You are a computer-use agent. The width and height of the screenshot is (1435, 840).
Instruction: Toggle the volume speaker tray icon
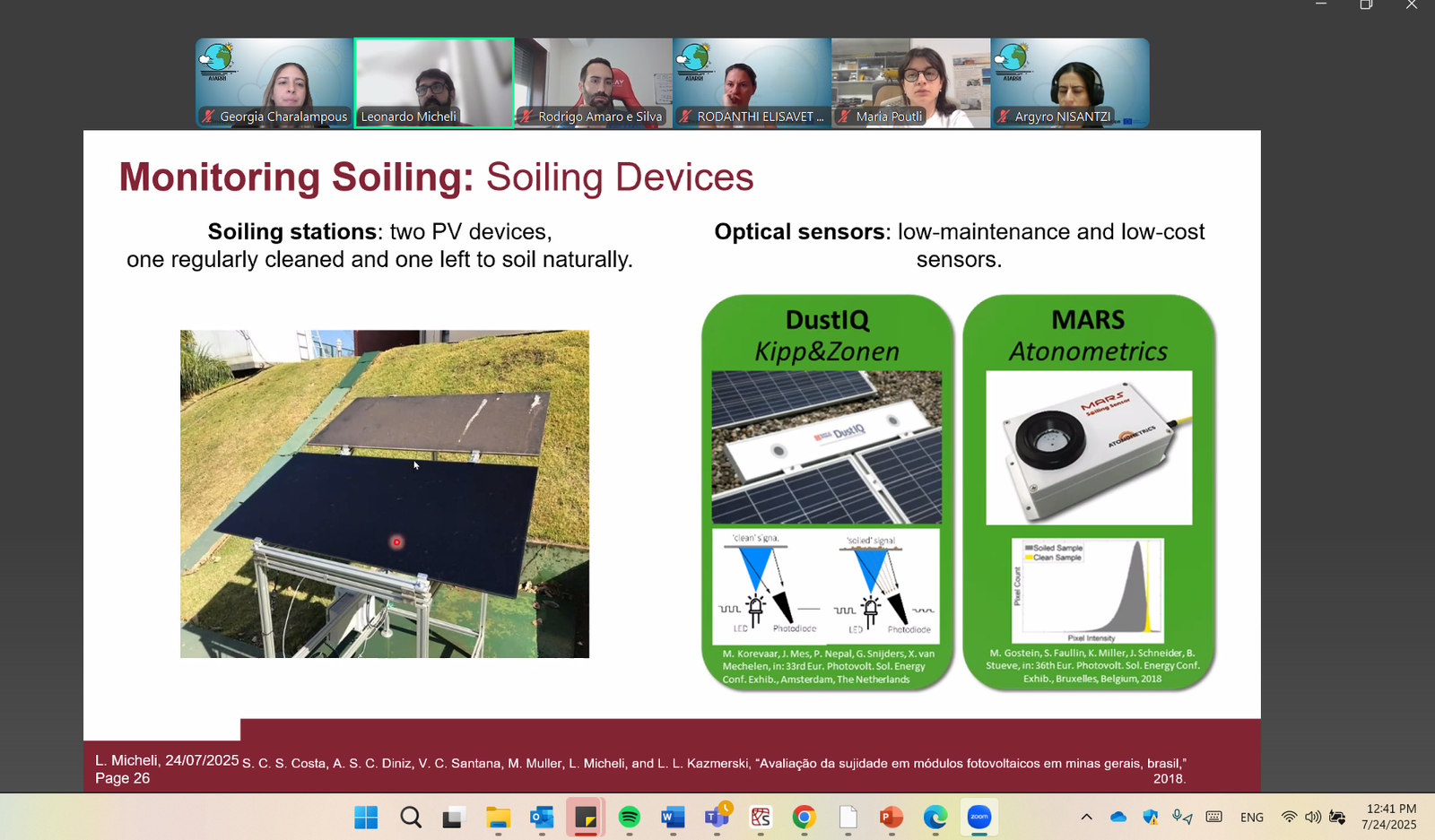1313,817
